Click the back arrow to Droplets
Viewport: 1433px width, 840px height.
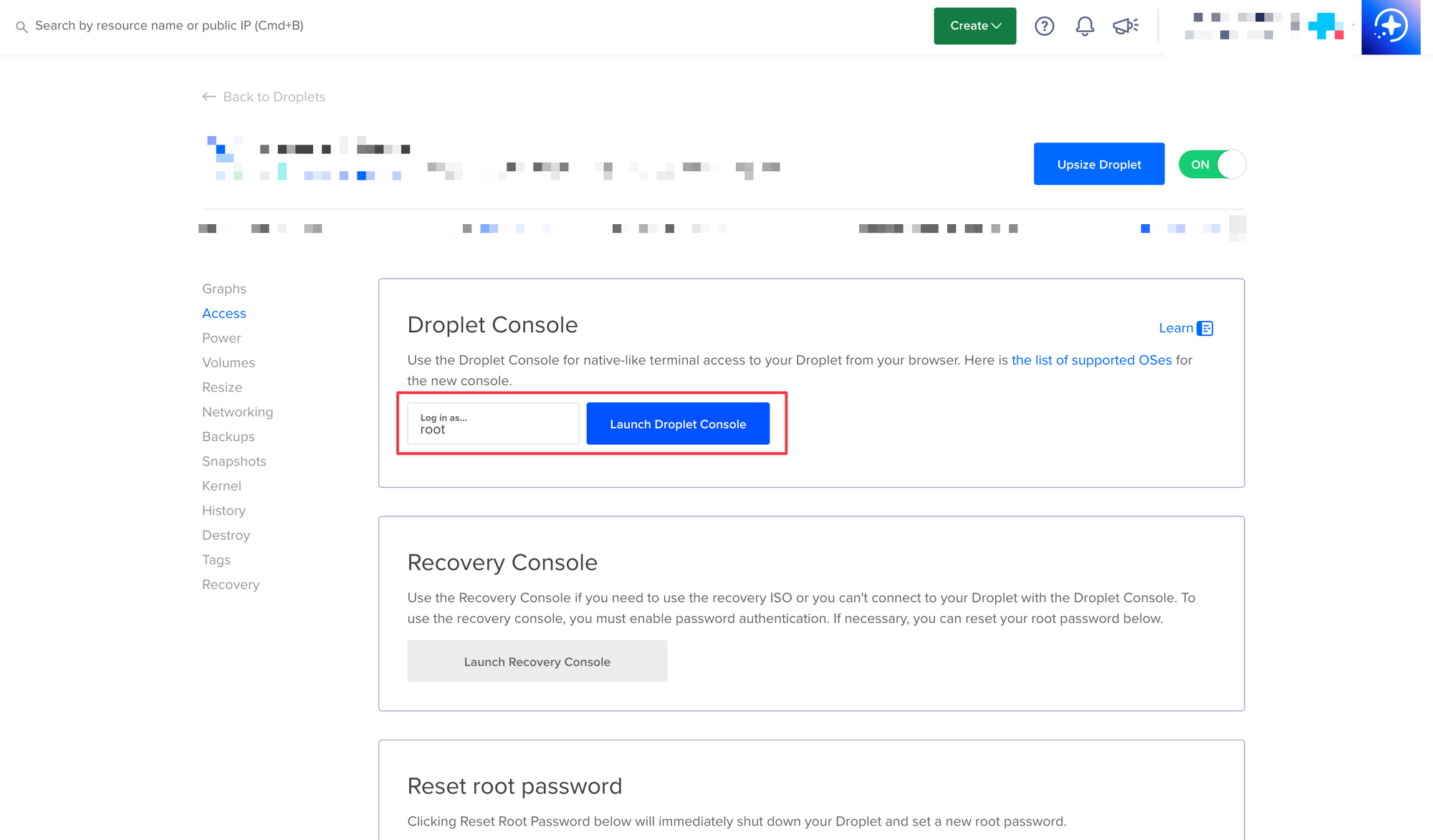point(209,97)
